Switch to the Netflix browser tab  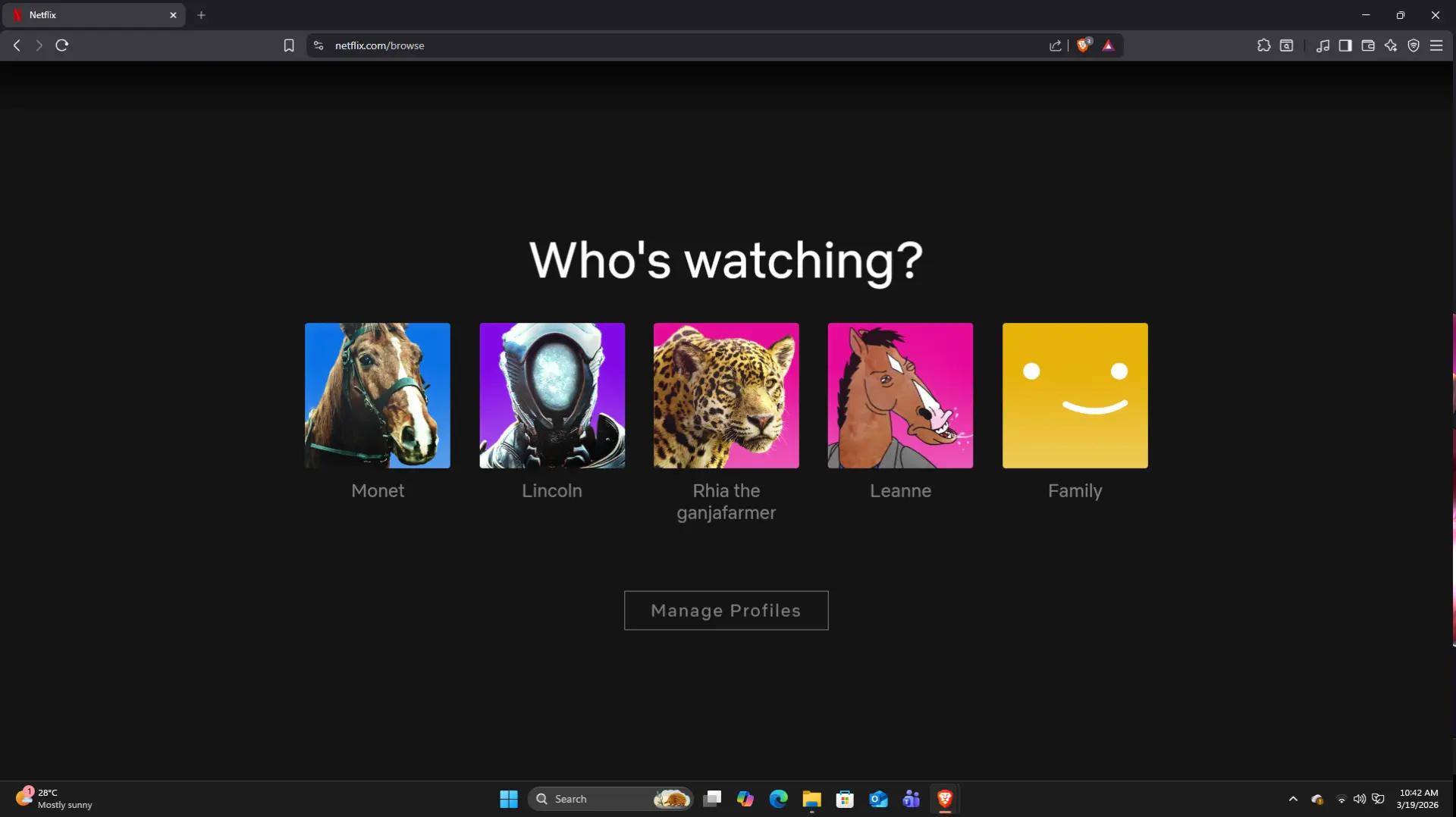coord(95,15)
